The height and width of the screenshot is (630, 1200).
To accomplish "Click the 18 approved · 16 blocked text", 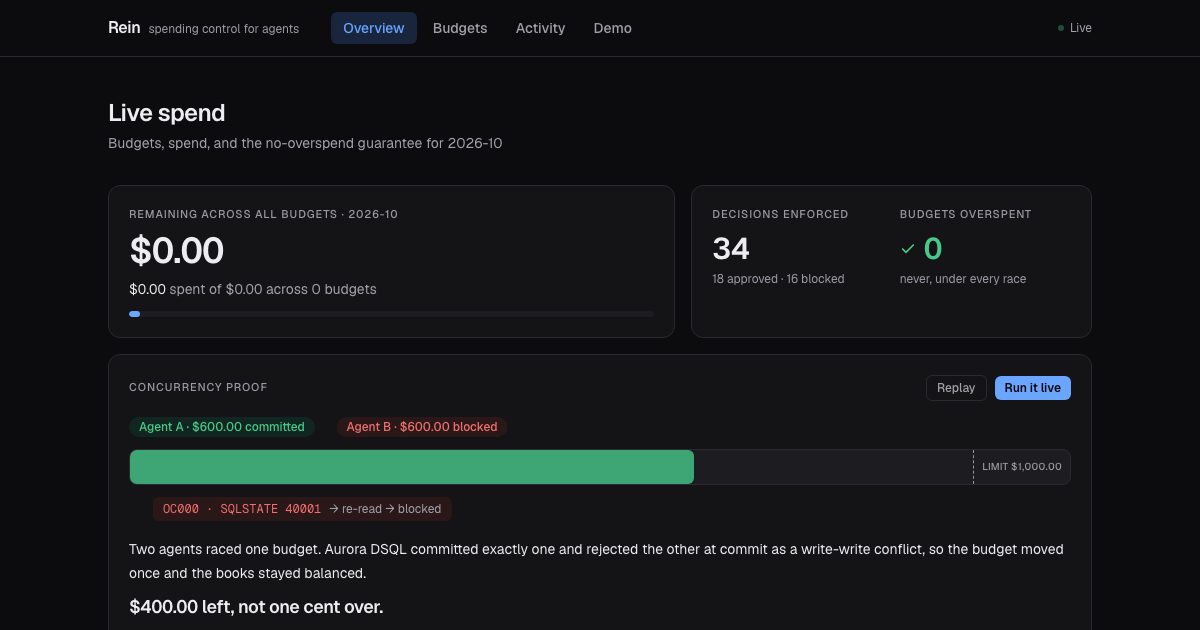I will (778, 279).
